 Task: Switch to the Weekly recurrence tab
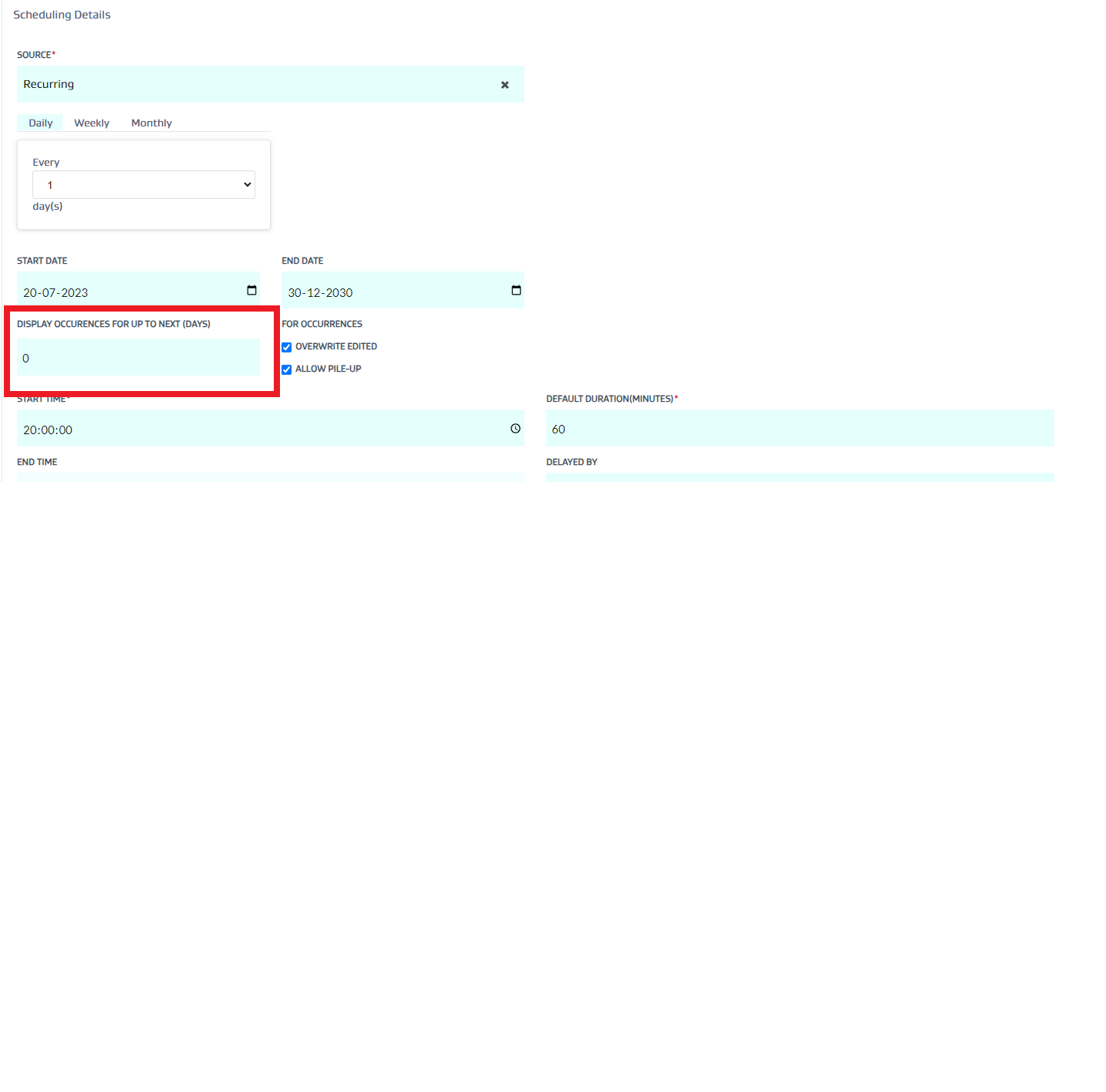point(92,123)
